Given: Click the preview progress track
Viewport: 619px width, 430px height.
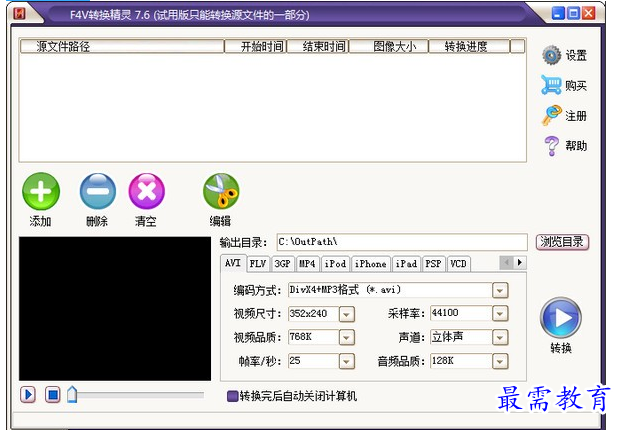Looking at the screenshot, I should 140,394.
